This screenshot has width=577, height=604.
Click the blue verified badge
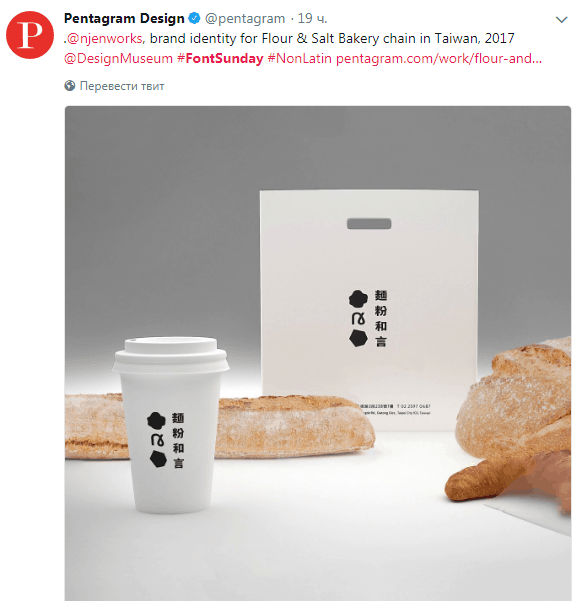click(194, 18)
